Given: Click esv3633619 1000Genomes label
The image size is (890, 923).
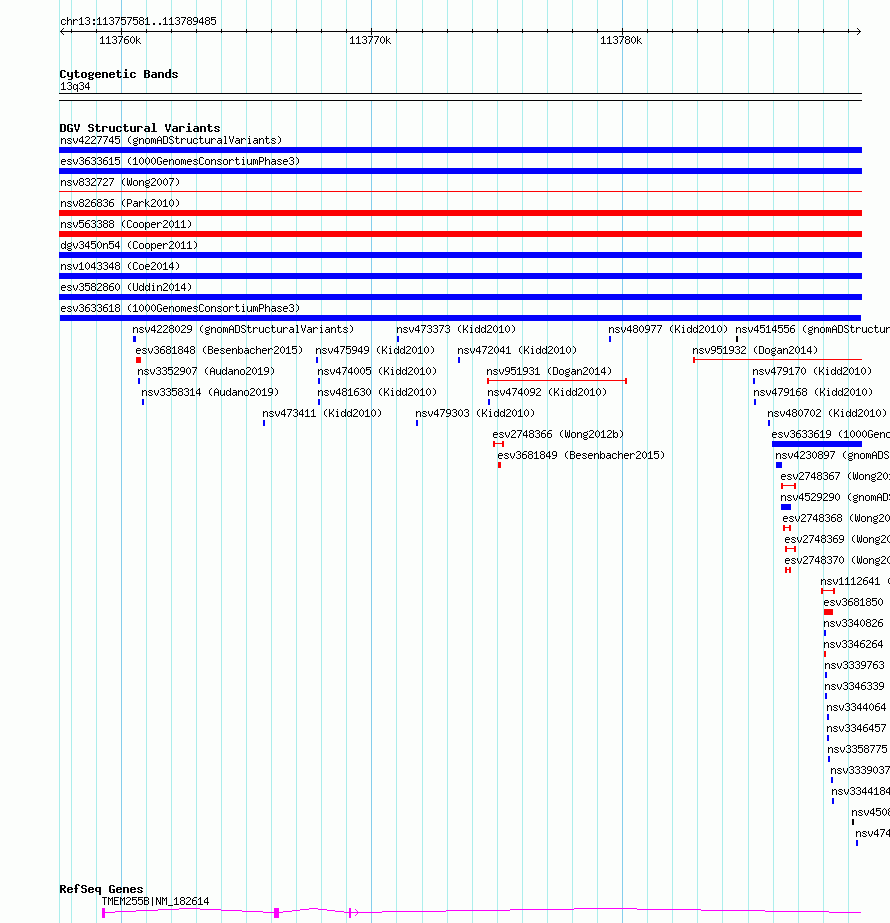Looking at the screenshot, I should (831, 434).
